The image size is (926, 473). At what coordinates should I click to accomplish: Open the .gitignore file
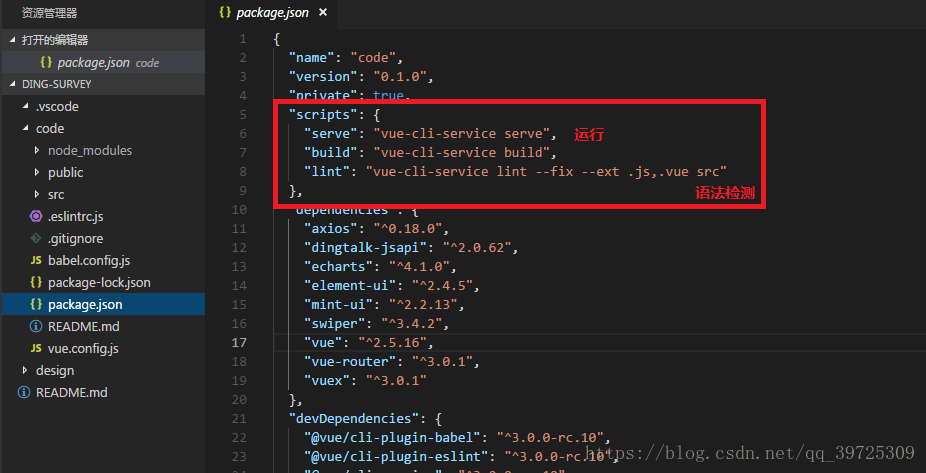click(x=76, y=239)
